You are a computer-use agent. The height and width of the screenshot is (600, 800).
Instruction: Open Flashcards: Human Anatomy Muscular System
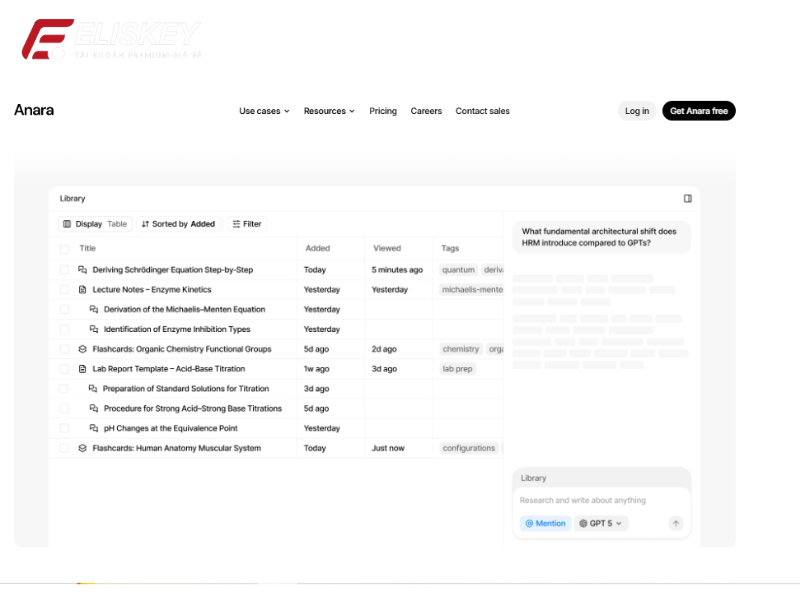[x=176, y=448]
